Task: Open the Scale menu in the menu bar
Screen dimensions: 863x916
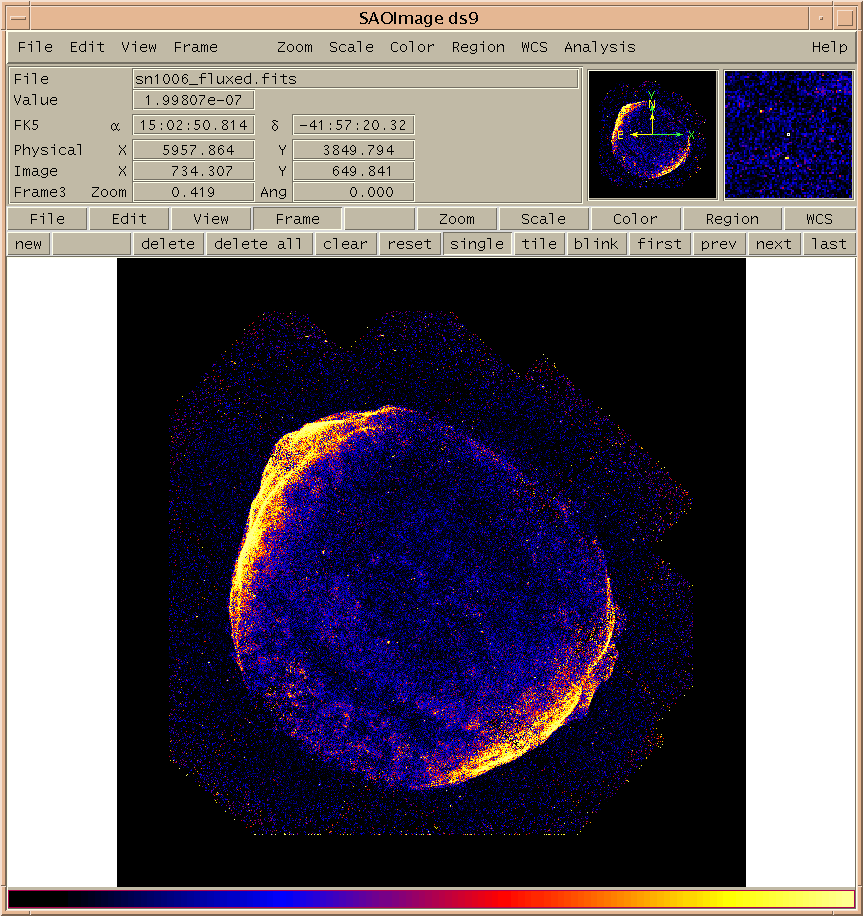Action: [x=351, y=47]
